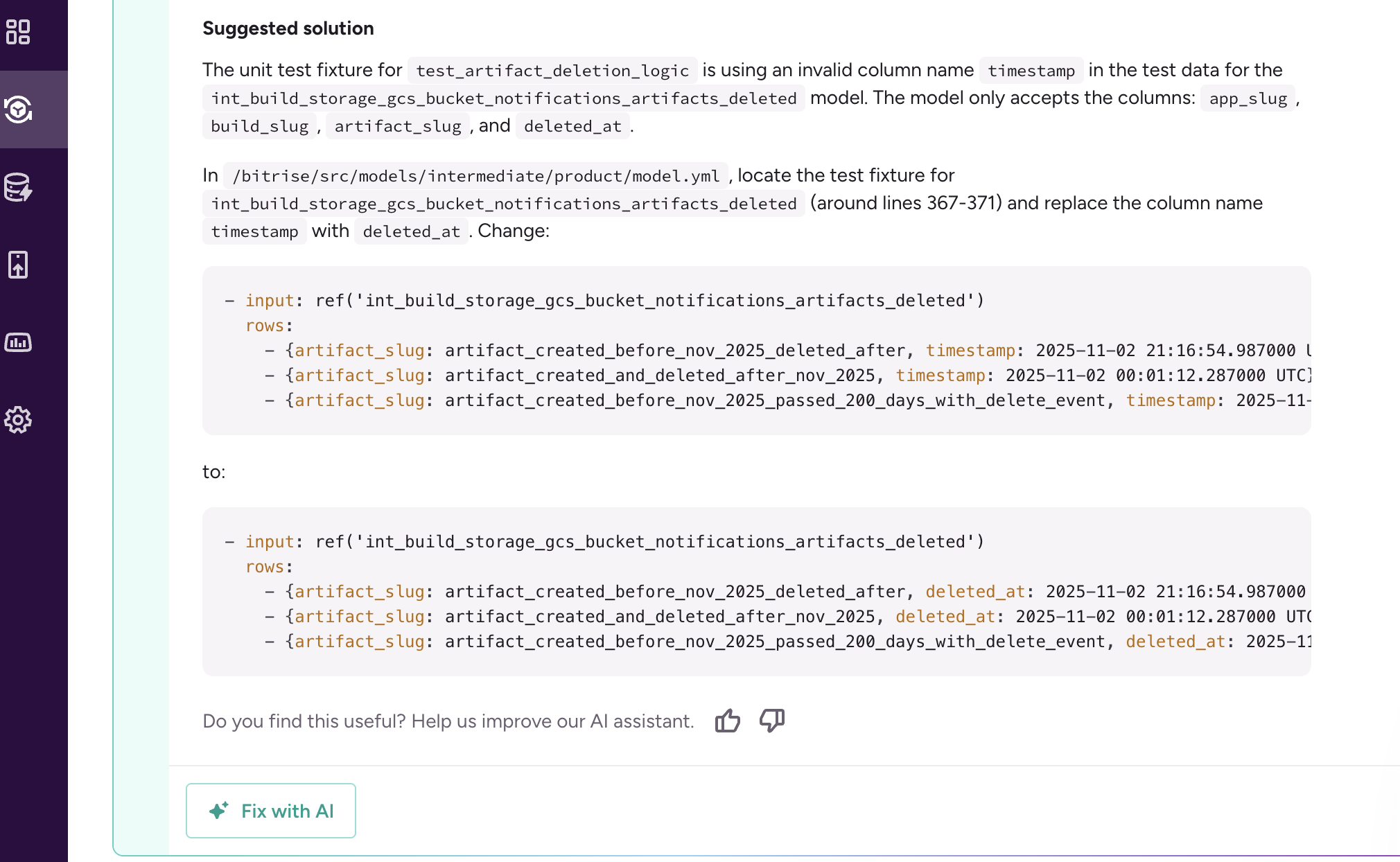Click the test_artifact_deletion_logic code snippet
1400x862 pixels.
(552, 71)
